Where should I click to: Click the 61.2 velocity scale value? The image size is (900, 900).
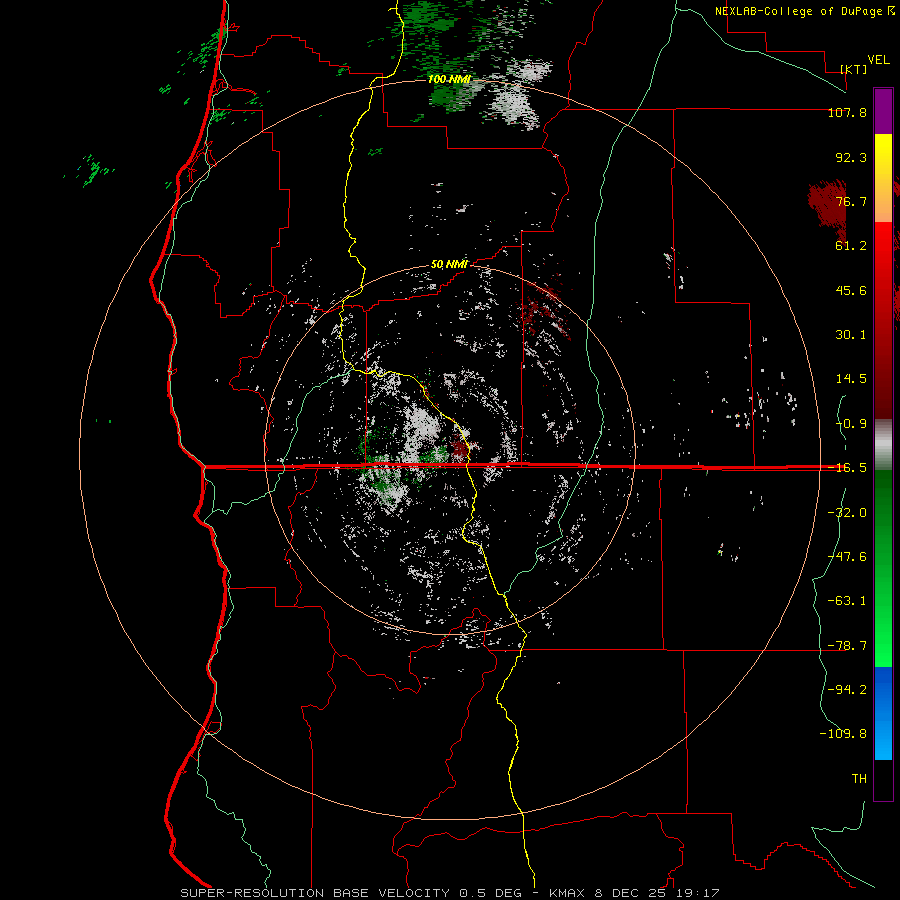pyautogui.click(x=851, y=246)
